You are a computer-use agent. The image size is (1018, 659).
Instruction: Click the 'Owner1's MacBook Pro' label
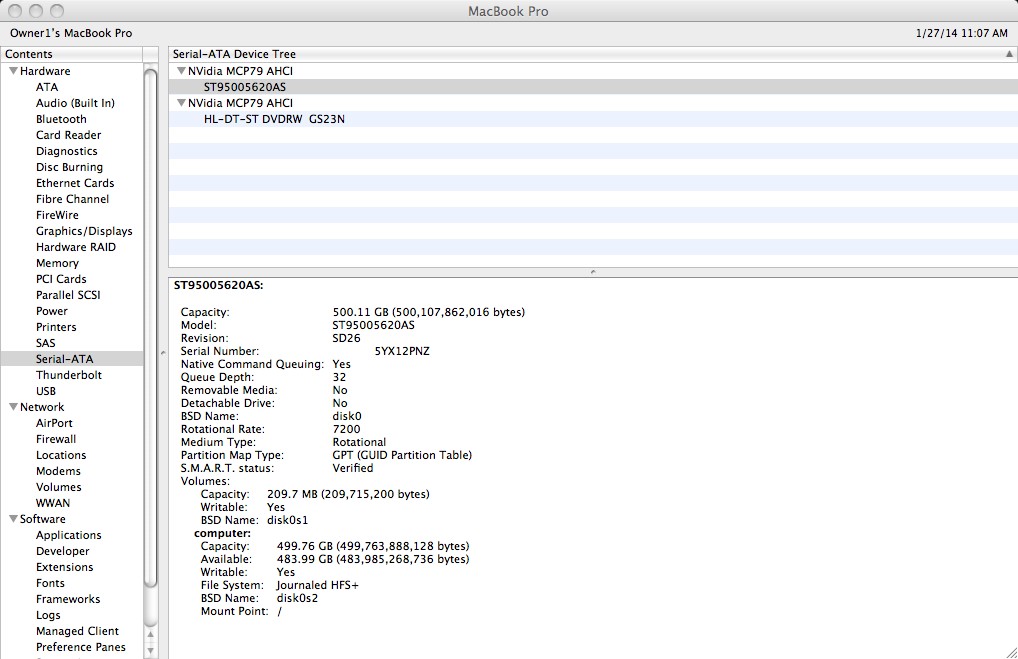pyautogui.click(x=71, y=33)
